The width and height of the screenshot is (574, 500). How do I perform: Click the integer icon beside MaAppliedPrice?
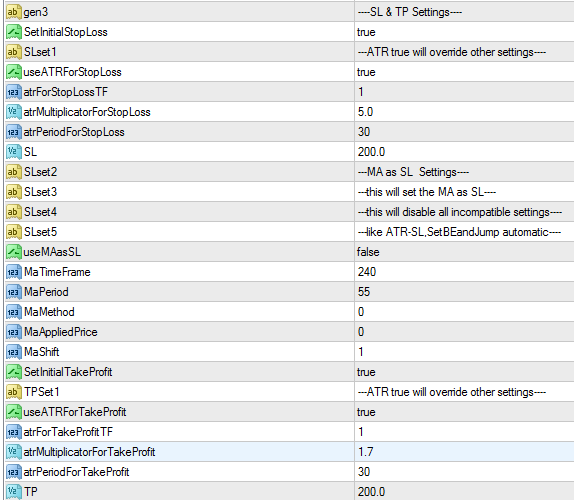coord(14,332)
